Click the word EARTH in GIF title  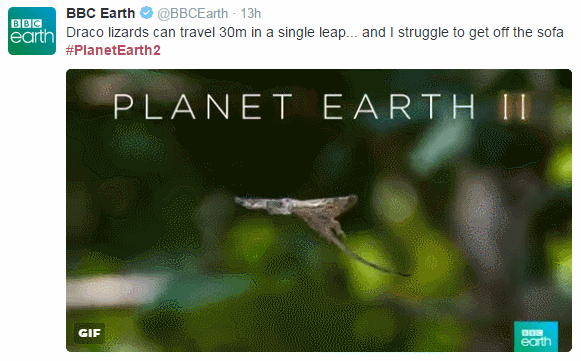[399, 106]
